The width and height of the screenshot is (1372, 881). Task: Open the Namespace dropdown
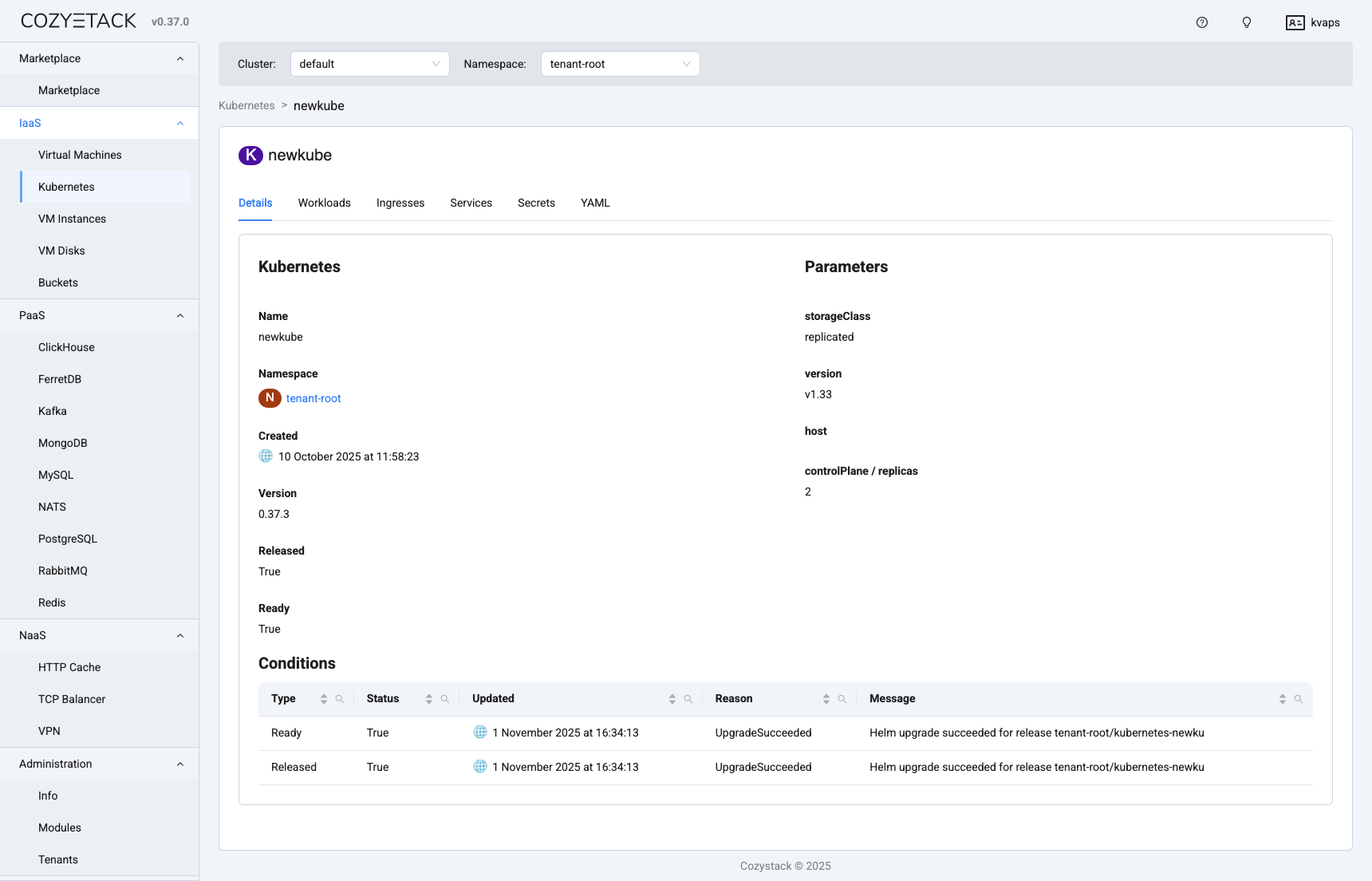pos(620,63)
